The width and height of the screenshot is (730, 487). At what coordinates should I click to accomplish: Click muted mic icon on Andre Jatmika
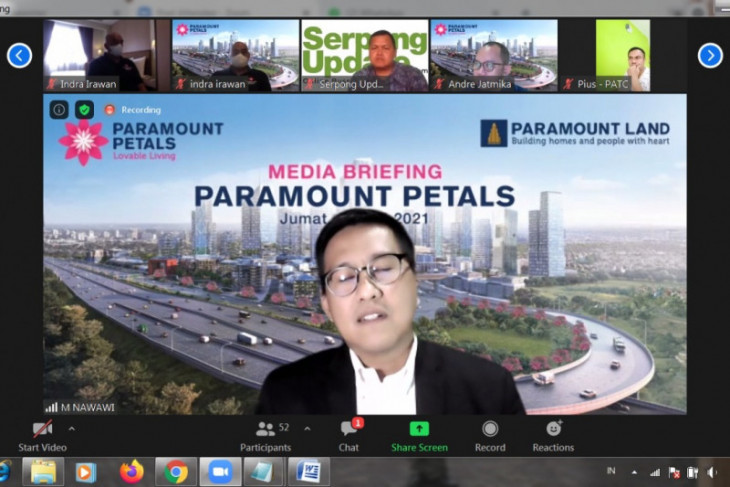[439, 84]
